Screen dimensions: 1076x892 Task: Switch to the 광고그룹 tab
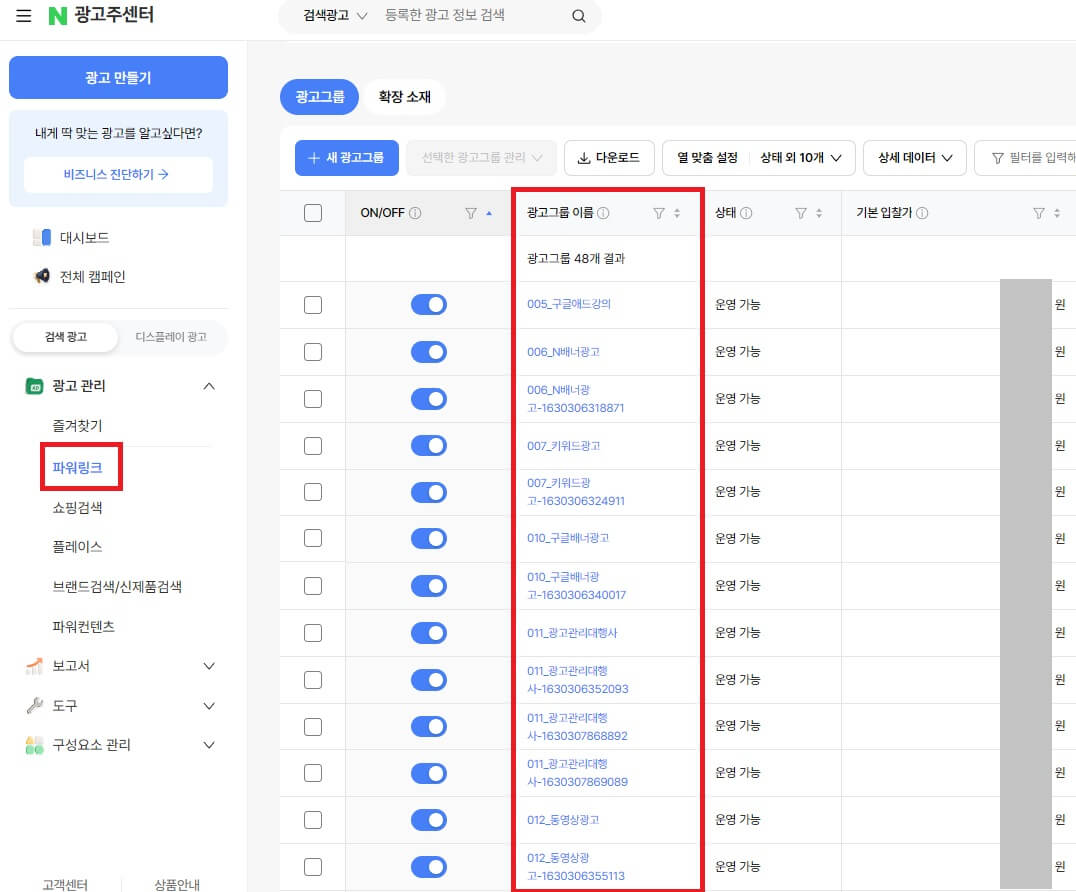pyautogui.click(x=320, y=97)
